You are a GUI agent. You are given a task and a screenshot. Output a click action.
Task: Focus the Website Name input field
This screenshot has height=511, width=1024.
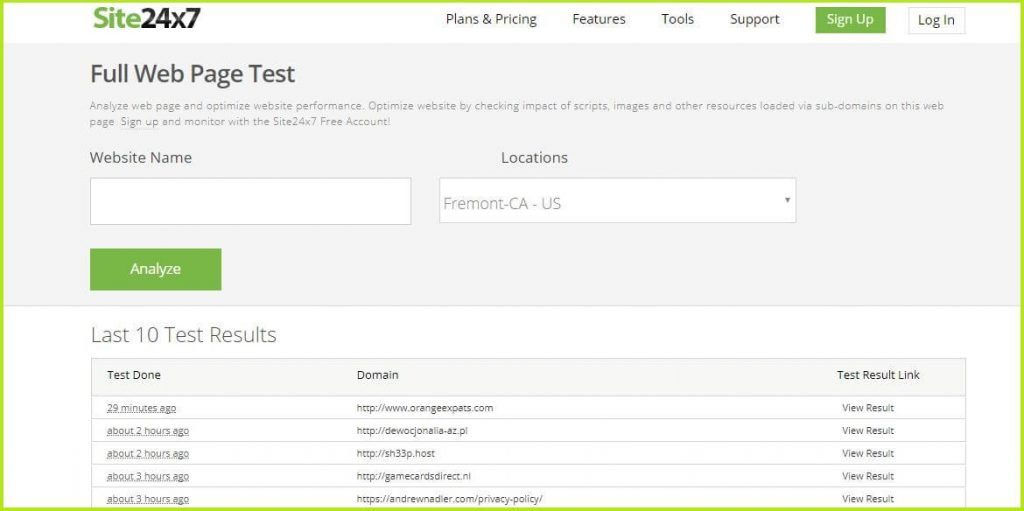(251, 201)
